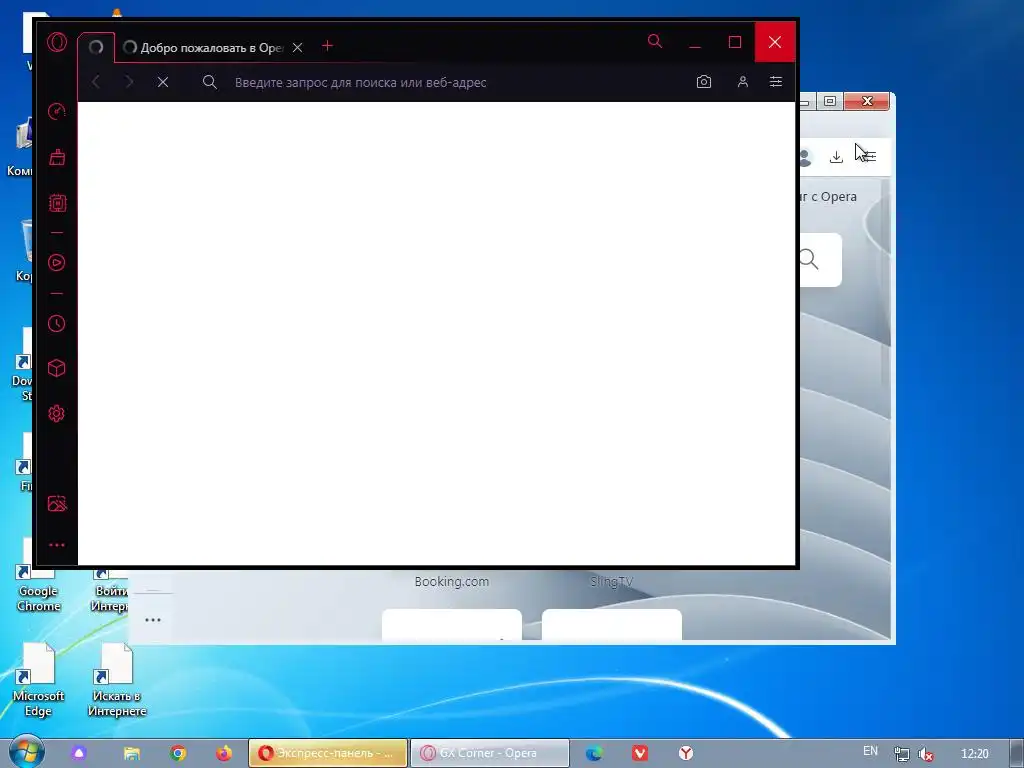Click EN language indicator in tray
The width and height of the screenshot is (1024, 768).
(871, 751)
